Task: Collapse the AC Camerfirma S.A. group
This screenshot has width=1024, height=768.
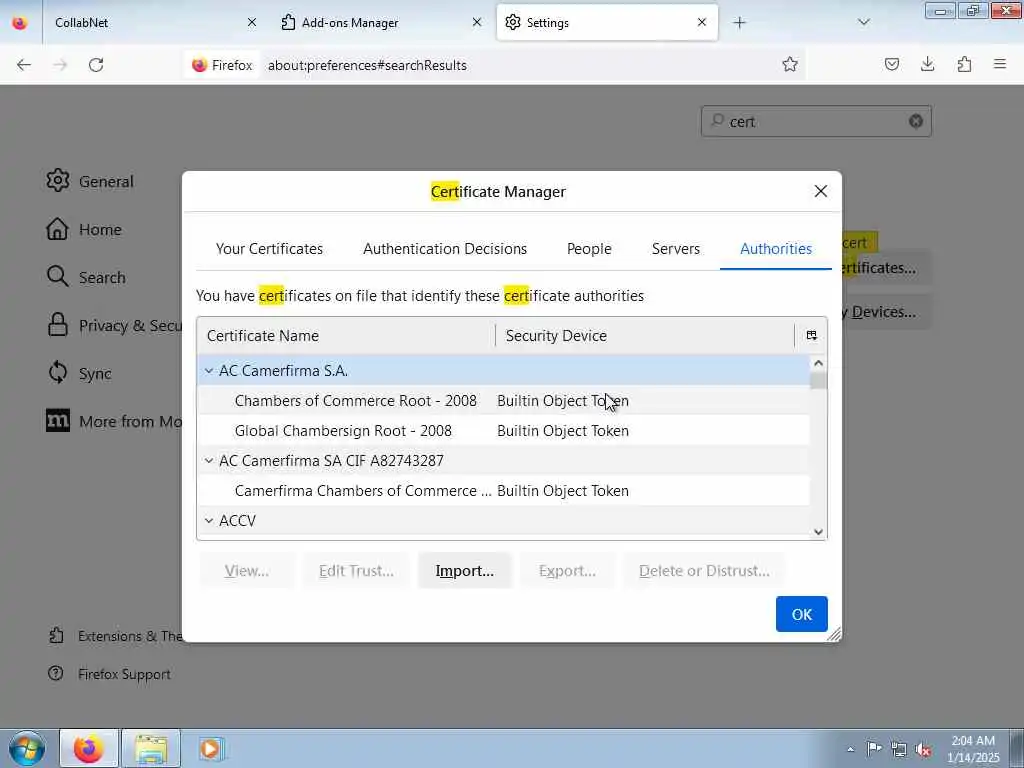Action: [208, 371]
